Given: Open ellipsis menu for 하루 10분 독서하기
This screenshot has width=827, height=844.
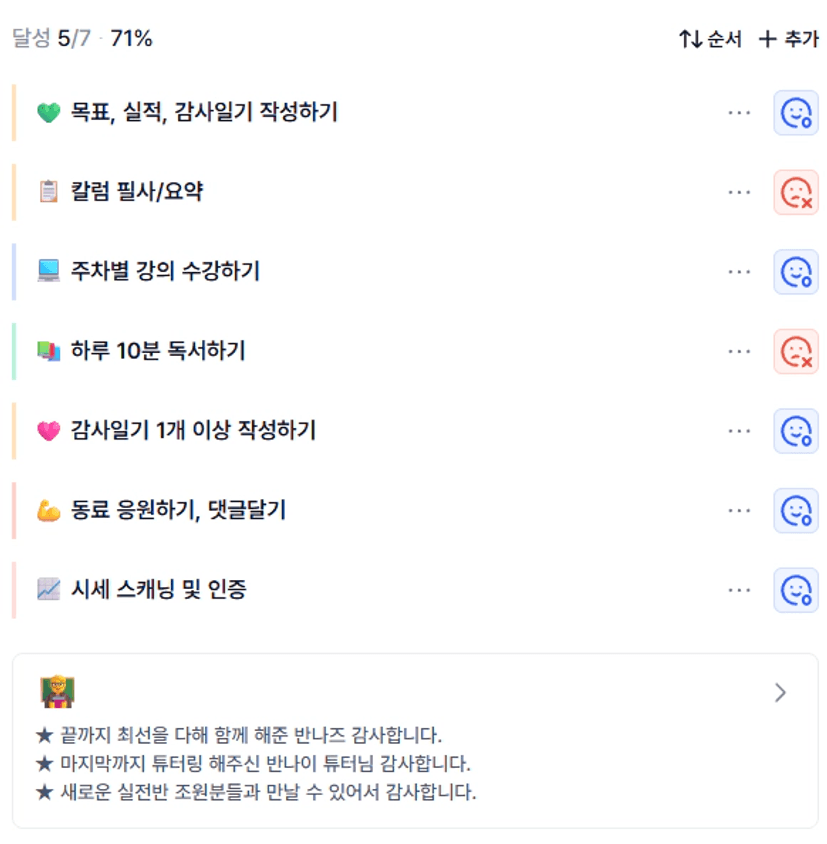Looking at the screenshot, I should pyautogui.click(x=739, y=351).
